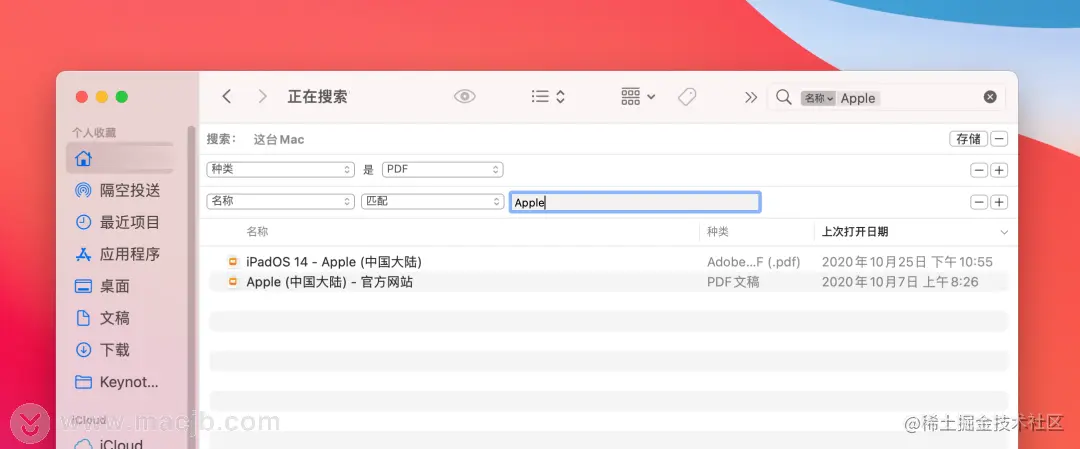The height and width of the screenshot is (449, 1080).
Task: Remove search criteria via minus next to 存储
Action: (999, 138)
